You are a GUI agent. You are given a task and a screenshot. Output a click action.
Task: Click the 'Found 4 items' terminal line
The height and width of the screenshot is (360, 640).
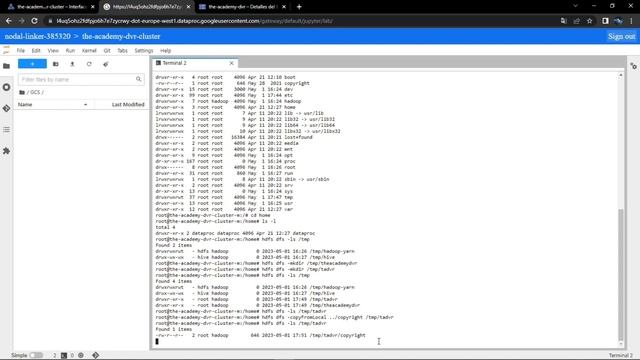pos(174,281)
